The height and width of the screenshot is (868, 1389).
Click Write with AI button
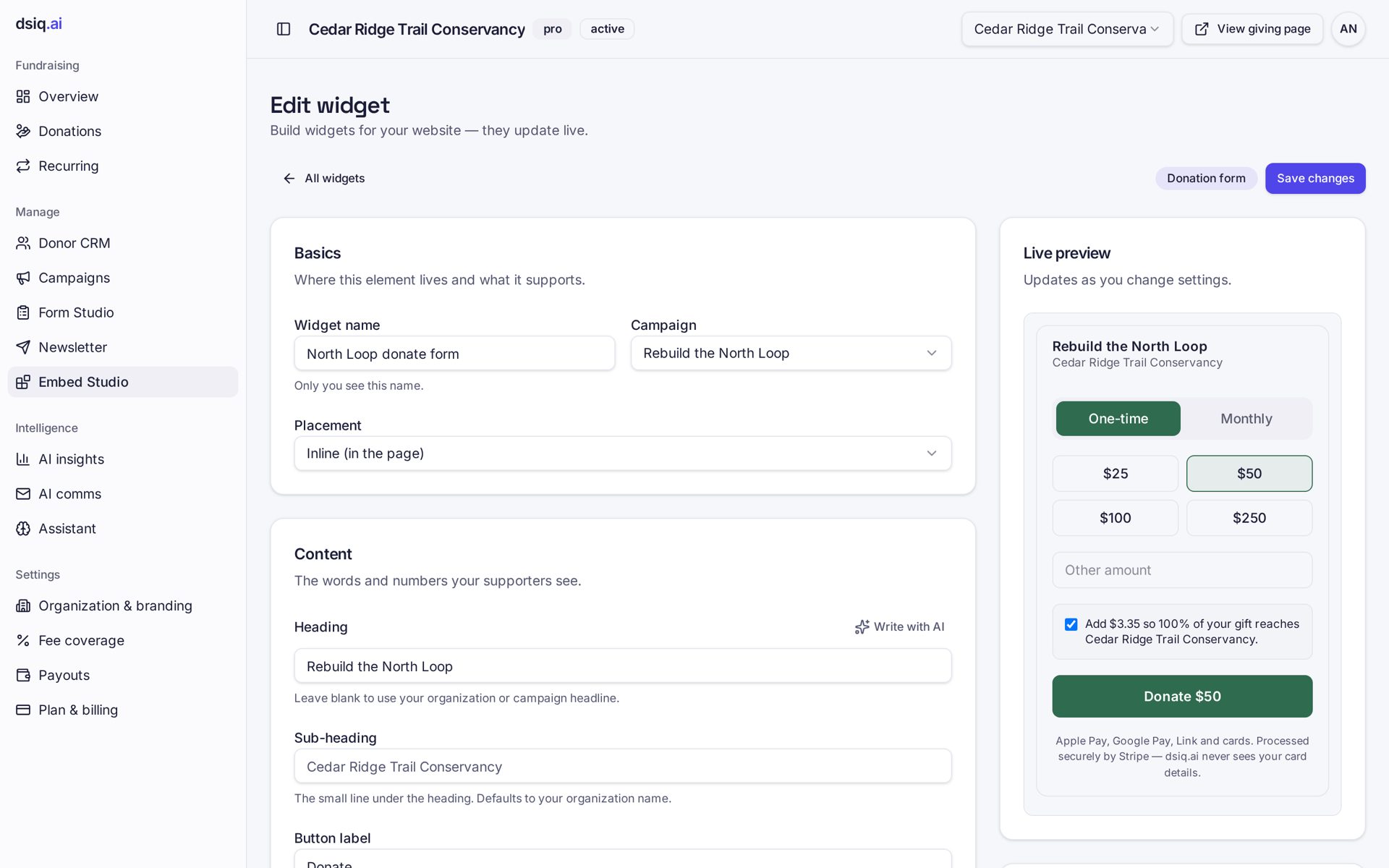point(899,627)
